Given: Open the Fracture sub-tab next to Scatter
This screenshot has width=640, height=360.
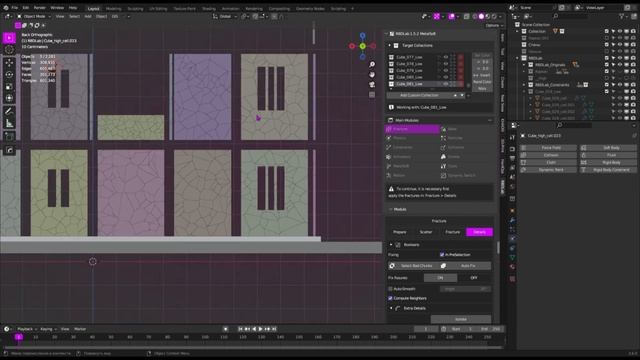Looking at the screenshot, I should click(452, 232).
